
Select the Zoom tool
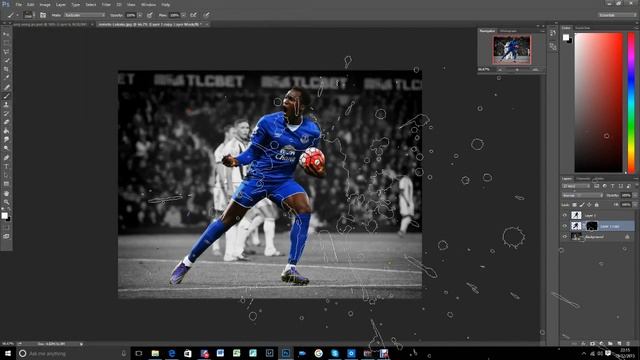tap(6, 202)
